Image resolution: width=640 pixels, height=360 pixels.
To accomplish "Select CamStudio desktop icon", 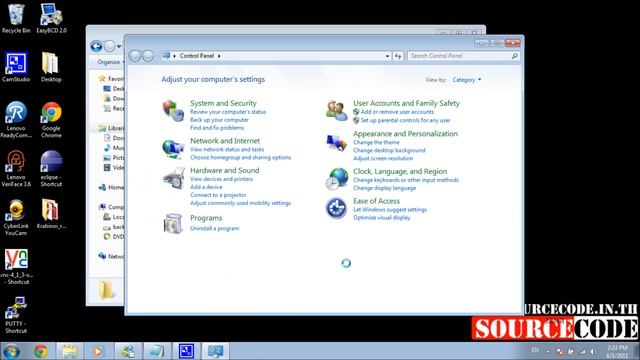I will click(x=16, y=67).
